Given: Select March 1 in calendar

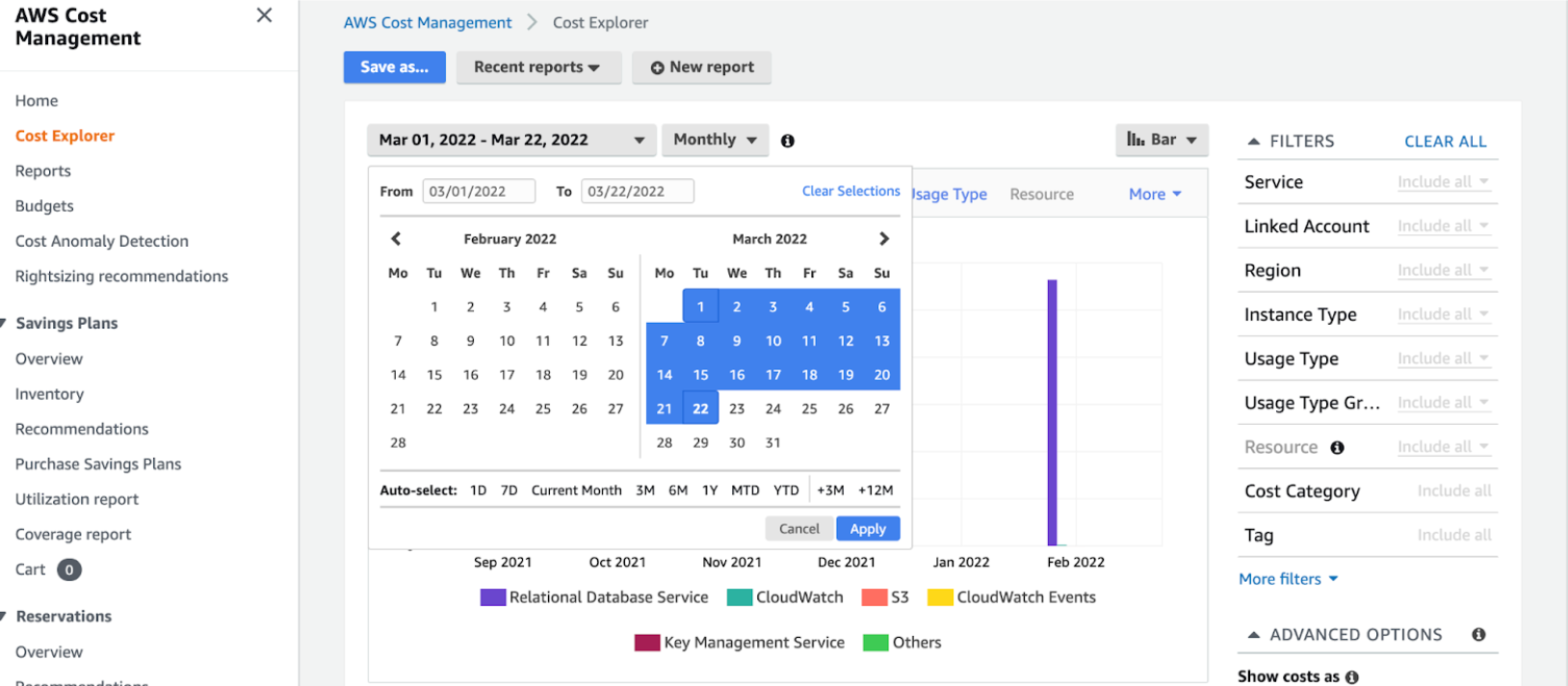Looking at the screenshot, I should (x=701, y=307).
